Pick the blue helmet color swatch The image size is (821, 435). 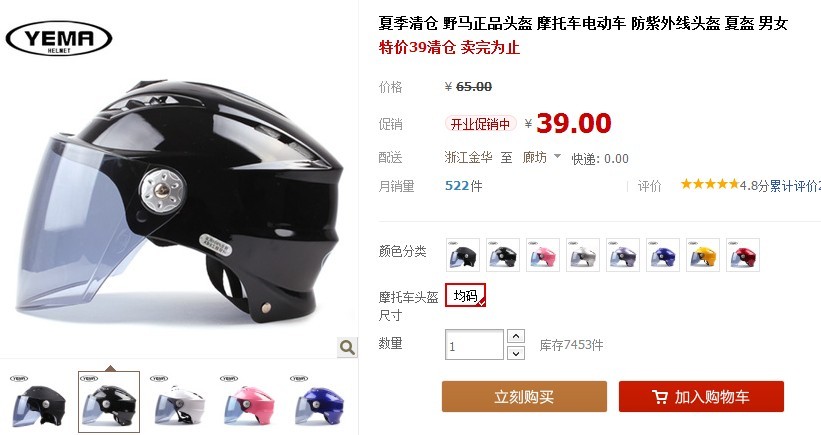point(663,255)
